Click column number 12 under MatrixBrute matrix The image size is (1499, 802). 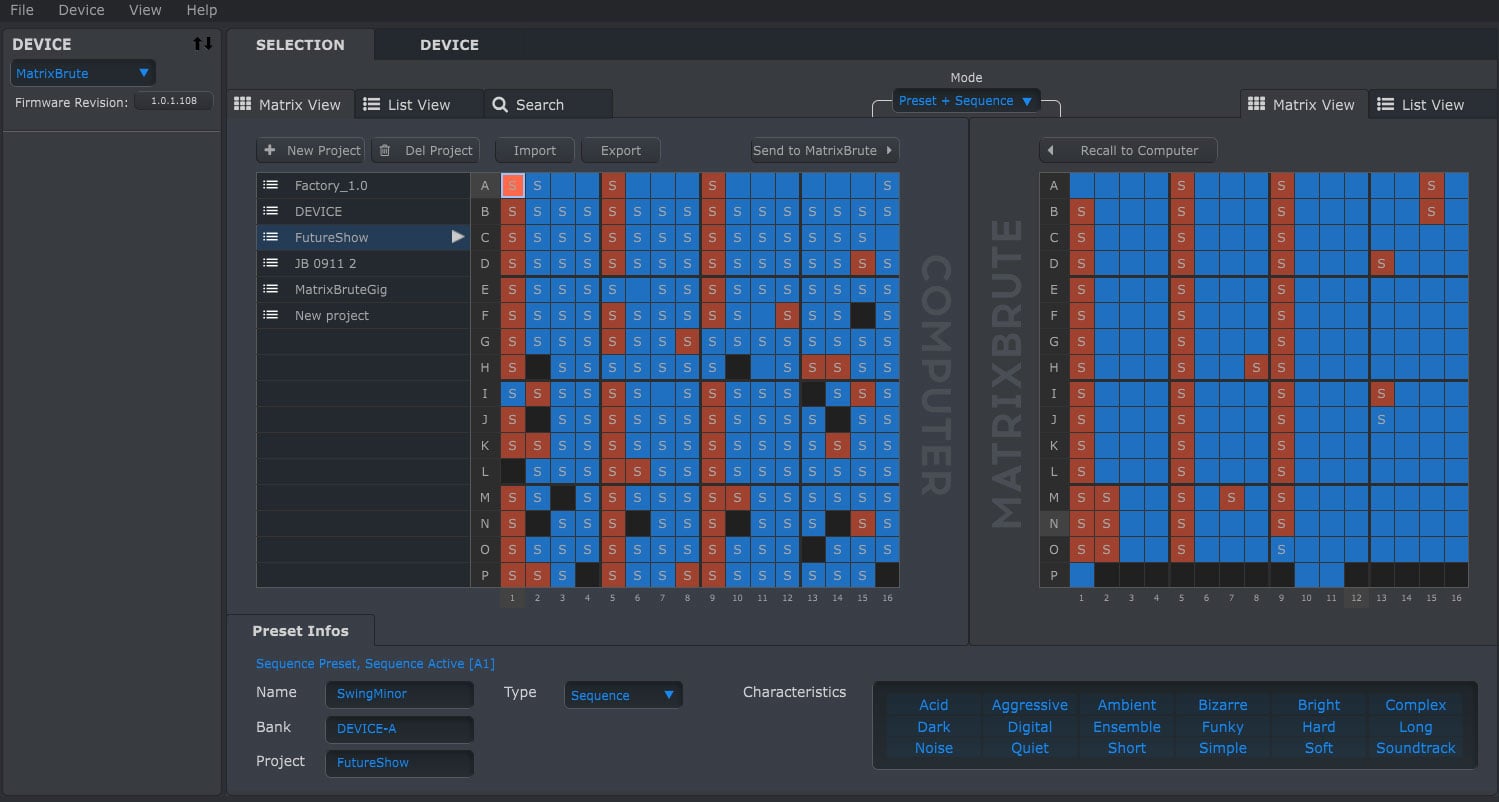tap(1356, 598)
